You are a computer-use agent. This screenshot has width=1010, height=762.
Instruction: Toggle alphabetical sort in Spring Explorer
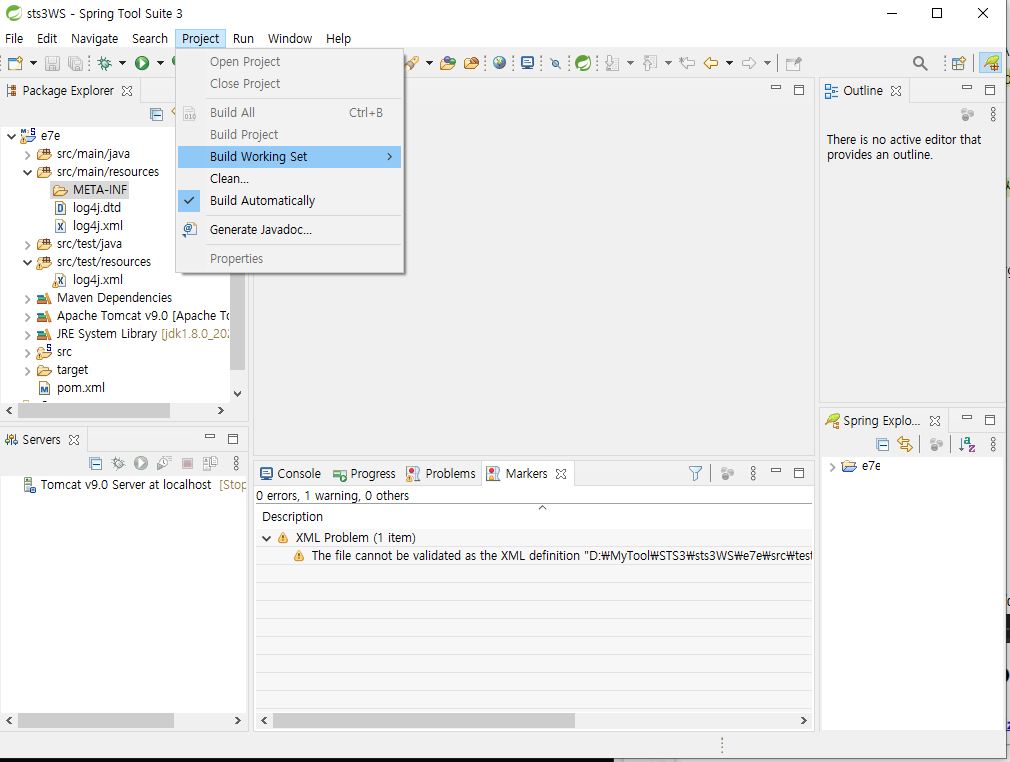967,444
